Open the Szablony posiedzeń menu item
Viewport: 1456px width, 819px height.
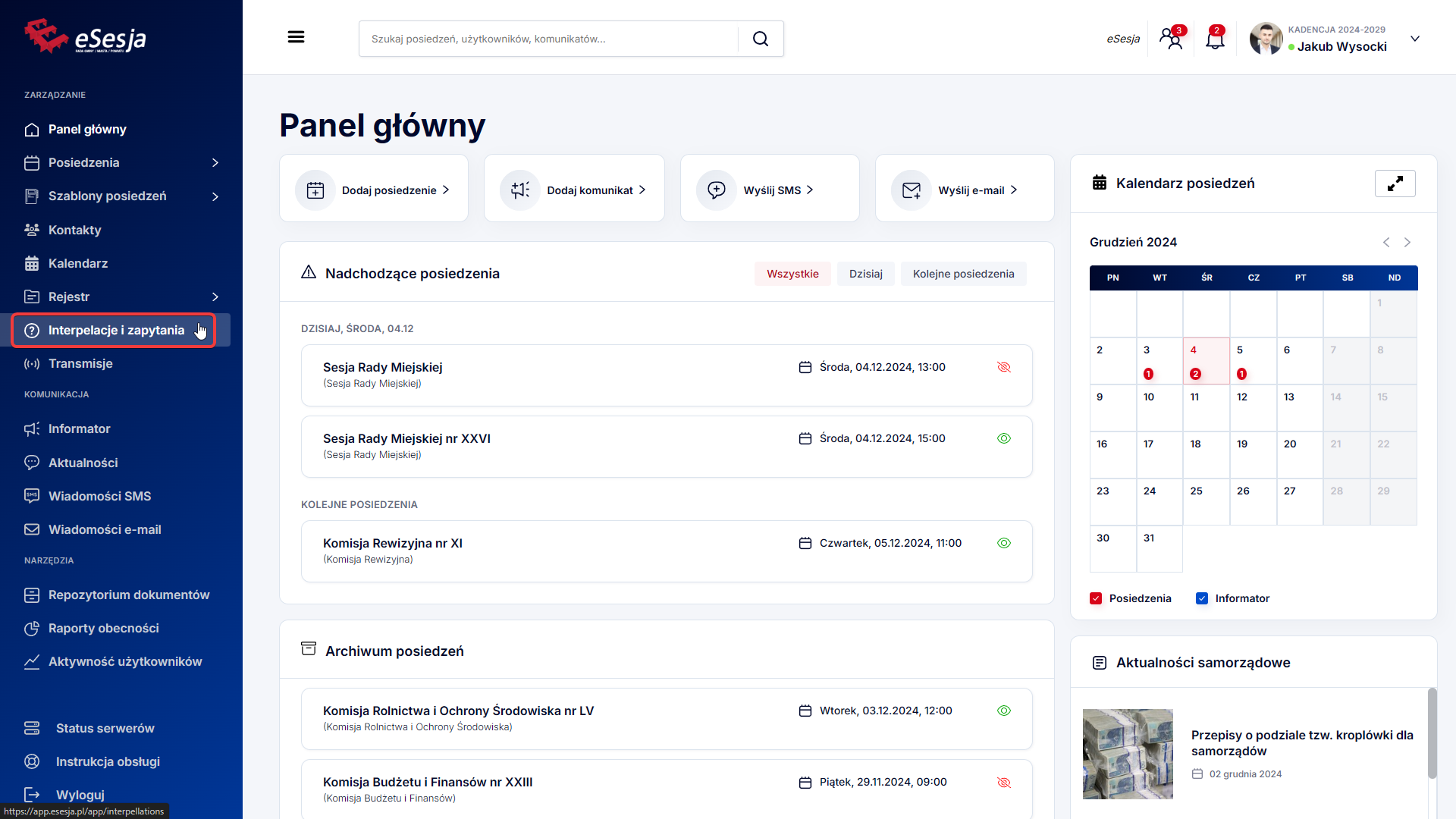(121, 196)
